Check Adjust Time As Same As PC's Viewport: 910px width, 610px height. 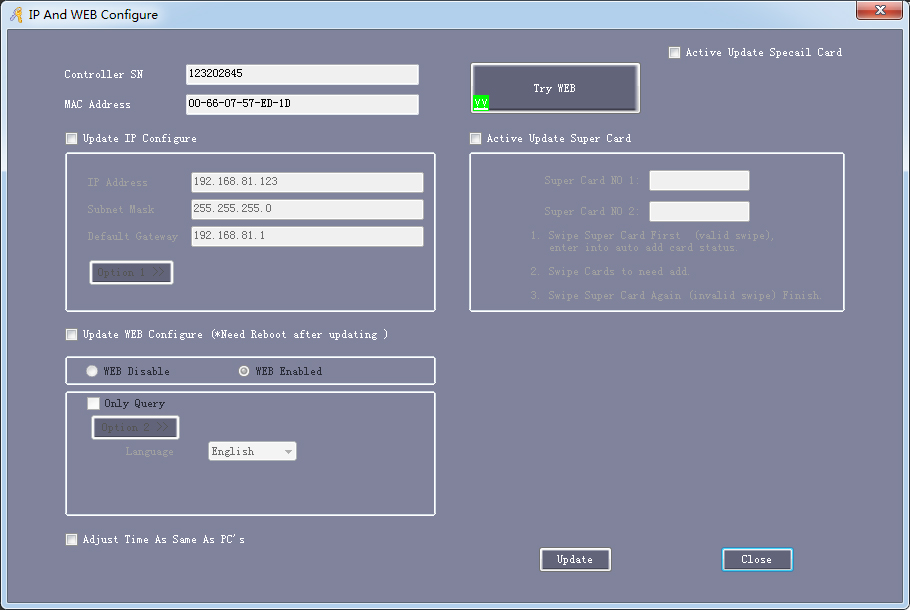point(71,540)
